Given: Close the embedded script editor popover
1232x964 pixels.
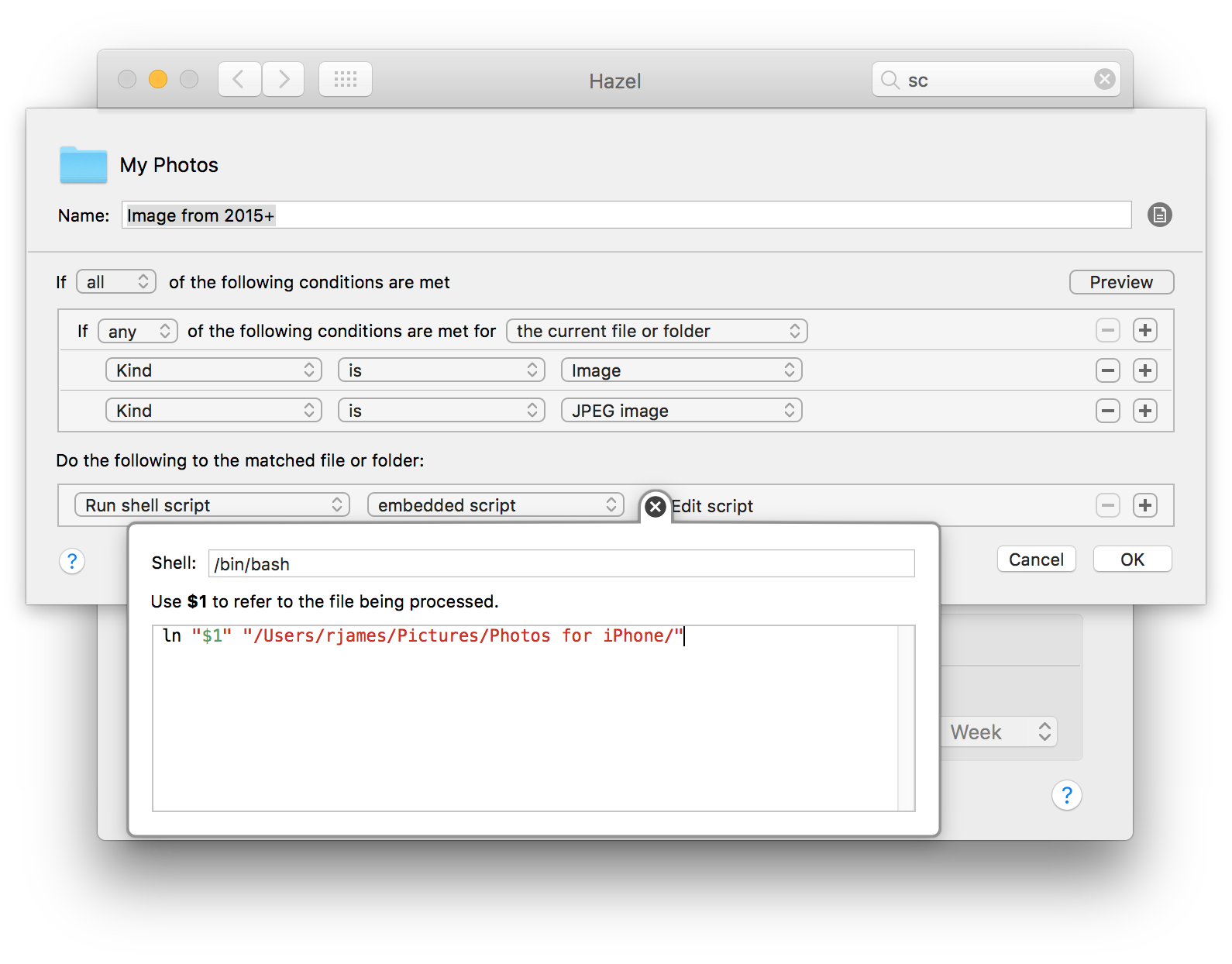Looking at the screenshot, I should pos(656,507).
